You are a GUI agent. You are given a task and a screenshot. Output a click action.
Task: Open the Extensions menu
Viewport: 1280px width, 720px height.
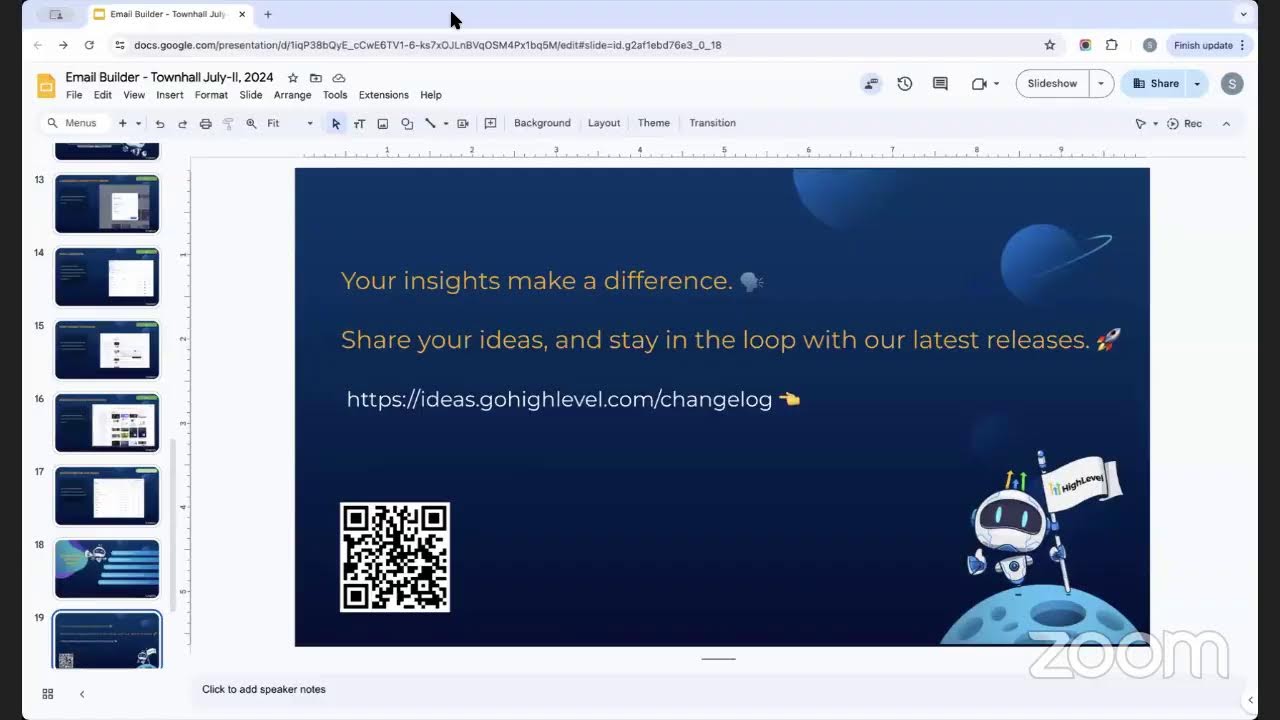[x=384, y=95]
